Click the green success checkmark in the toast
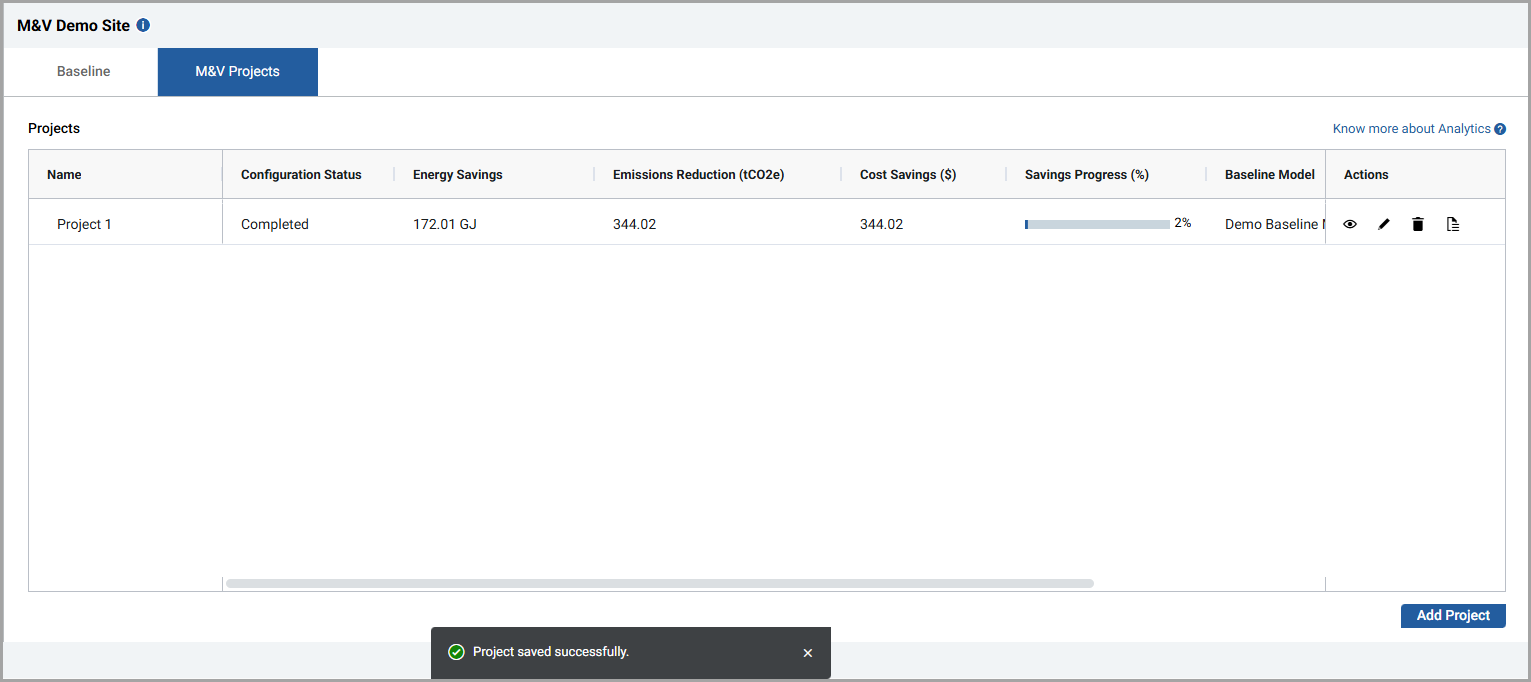 click(x=456, y=652)
